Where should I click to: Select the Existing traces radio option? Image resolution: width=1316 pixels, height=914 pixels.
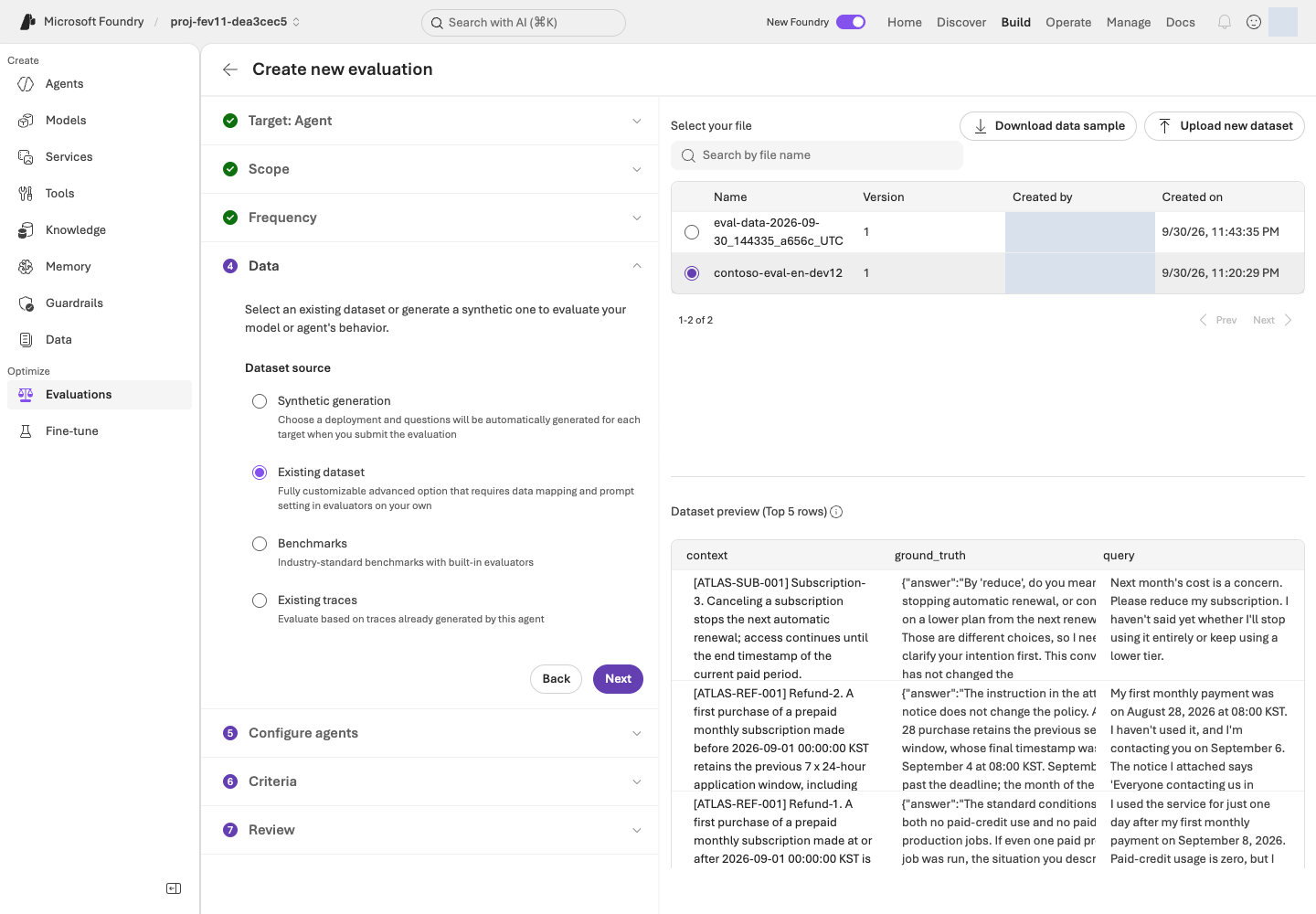coord(260,600)
